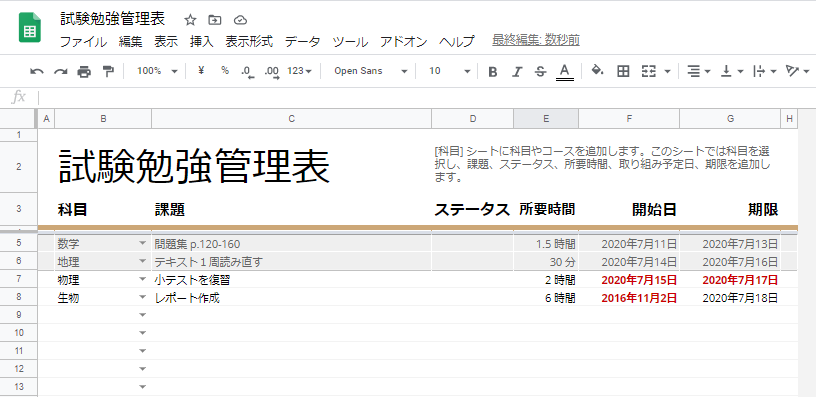Click the Redo arrow
Image resolution: width=816 pixels, height=397 pixels.
click(60, 71)
